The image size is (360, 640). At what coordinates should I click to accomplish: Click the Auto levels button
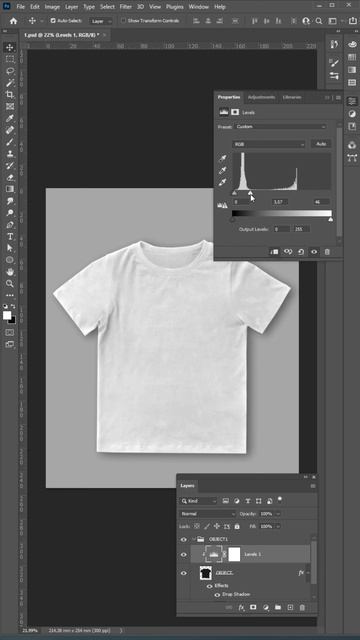[x=321, y=144]
